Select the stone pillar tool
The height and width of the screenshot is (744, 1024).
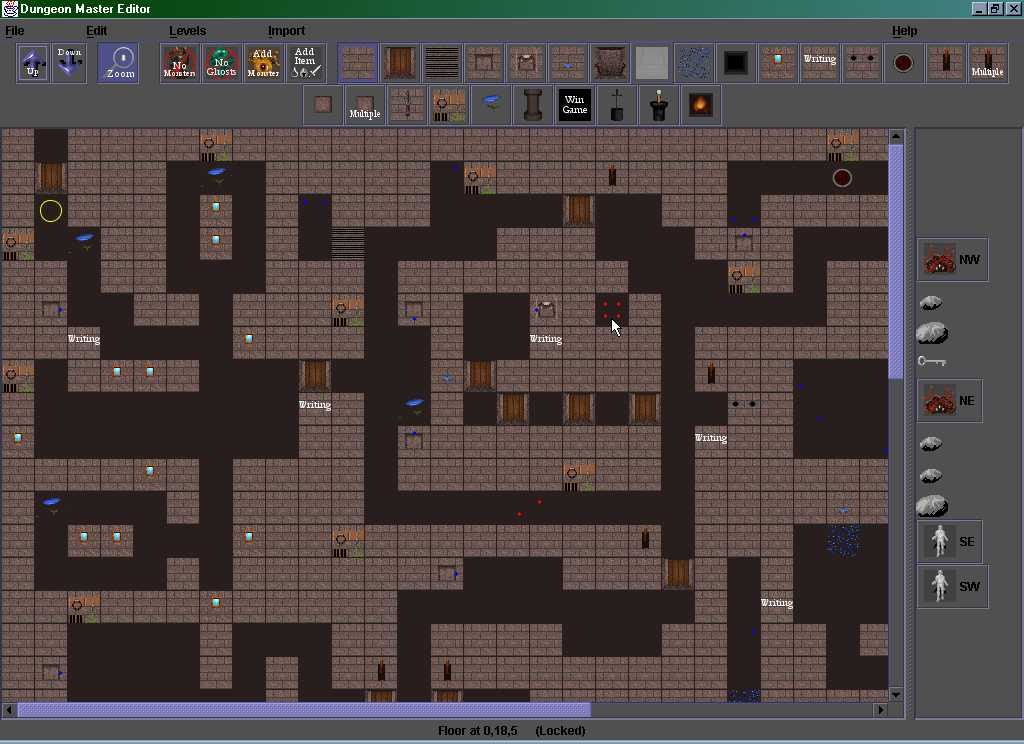tap(533, 105)
